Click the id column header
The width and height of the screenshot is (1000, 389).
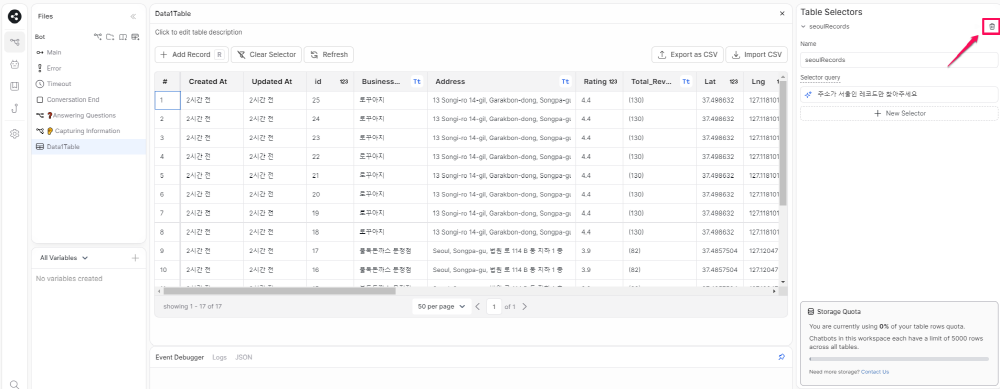click(330, 82)
